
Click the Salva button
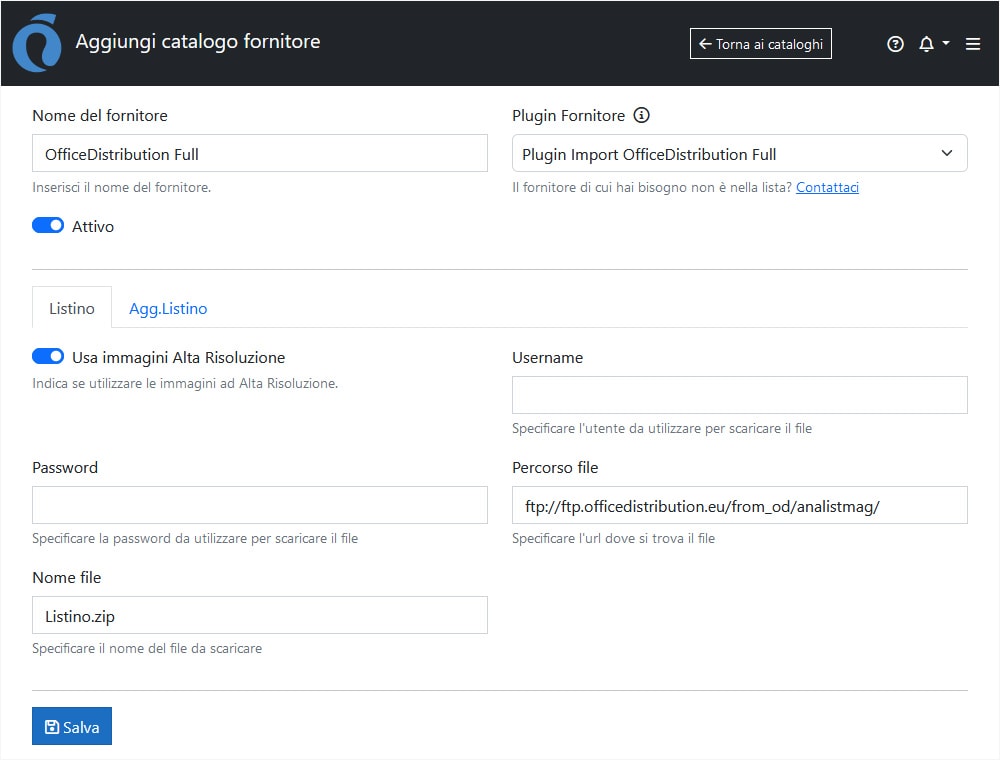coord(72,727)
